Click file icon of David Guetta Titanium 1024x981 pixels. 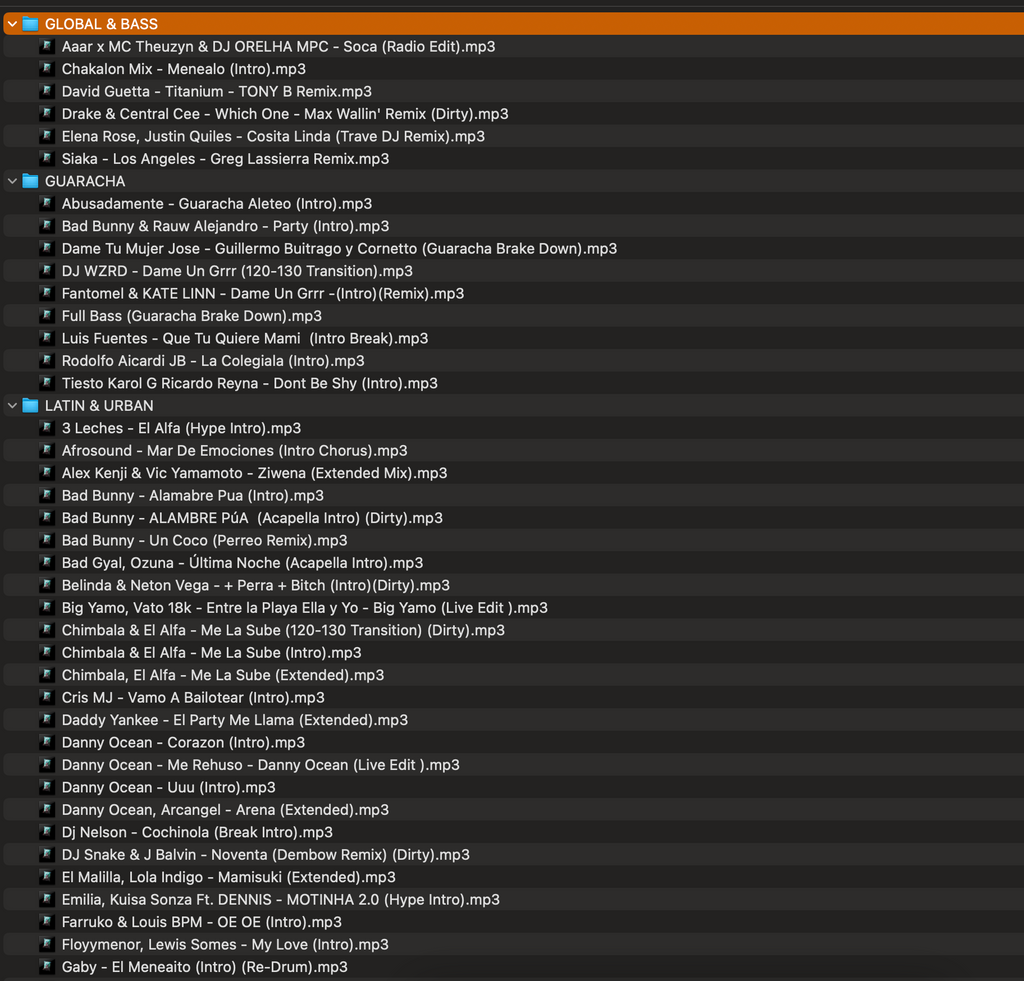46,91
